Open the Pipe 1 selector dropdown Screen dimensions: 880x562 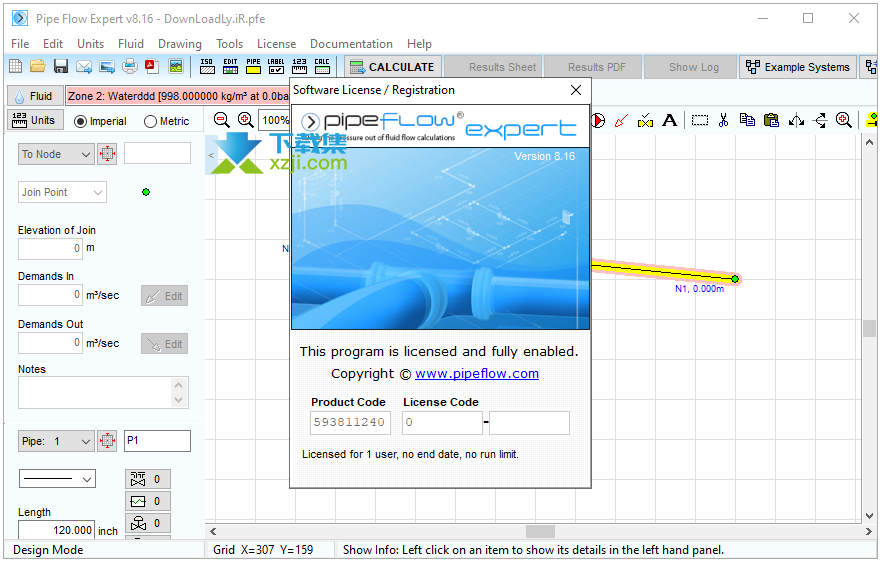(x=56, y=441)
